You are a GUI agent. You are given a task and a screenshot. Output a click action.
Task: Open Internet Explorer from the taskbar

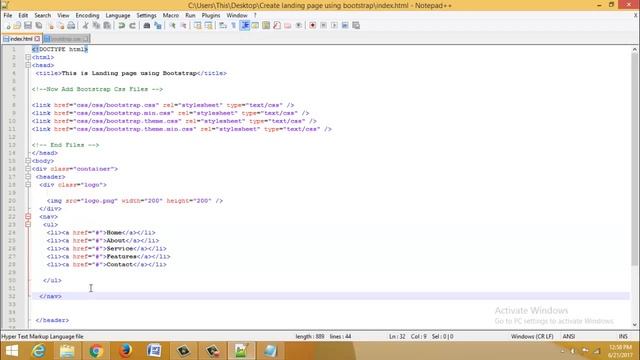coord(38,351)
